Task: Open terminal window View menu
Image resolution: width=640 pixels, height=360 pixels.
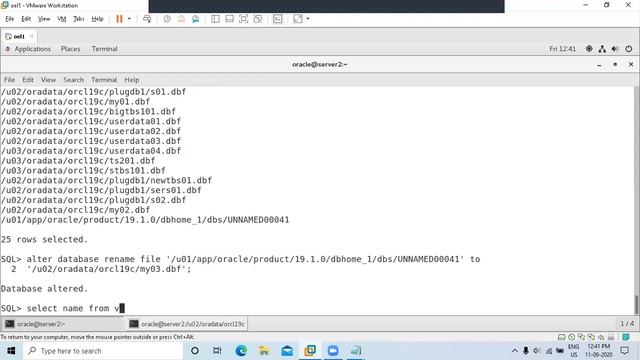Action: click(x=48, y=80)
